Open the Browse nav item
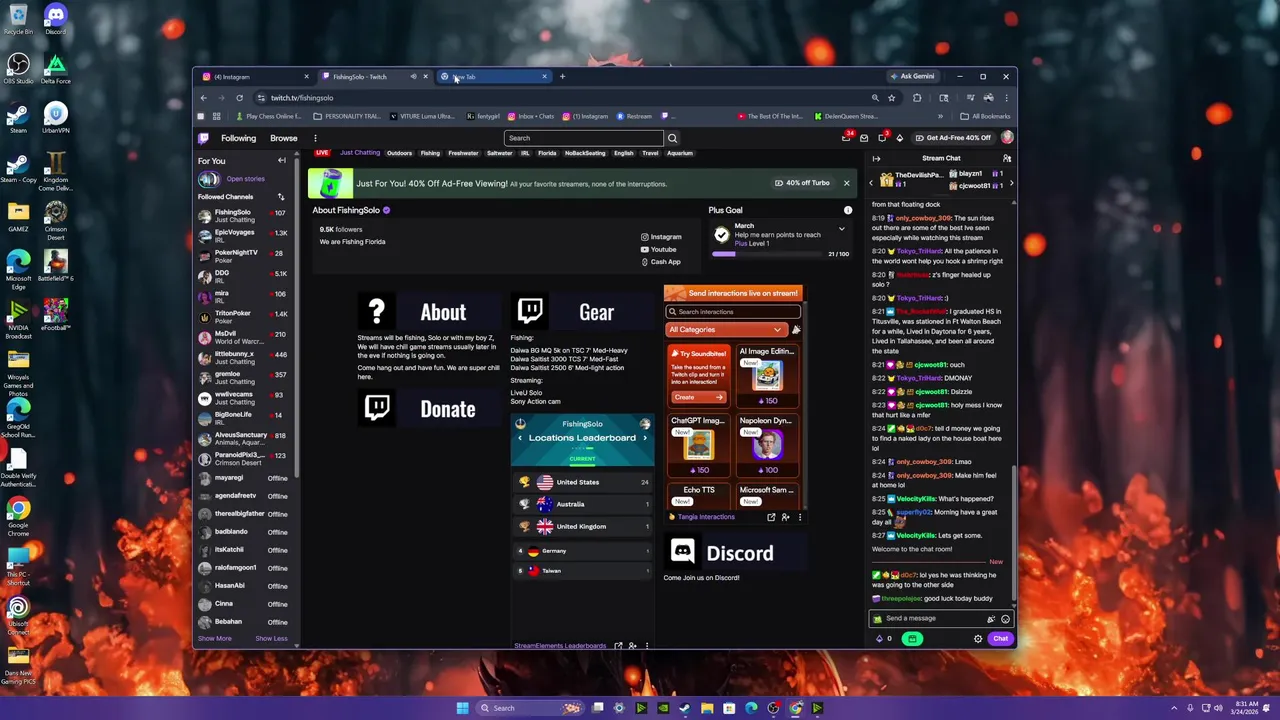Viewport: 1280px width, 720px height. coord(283,138)
